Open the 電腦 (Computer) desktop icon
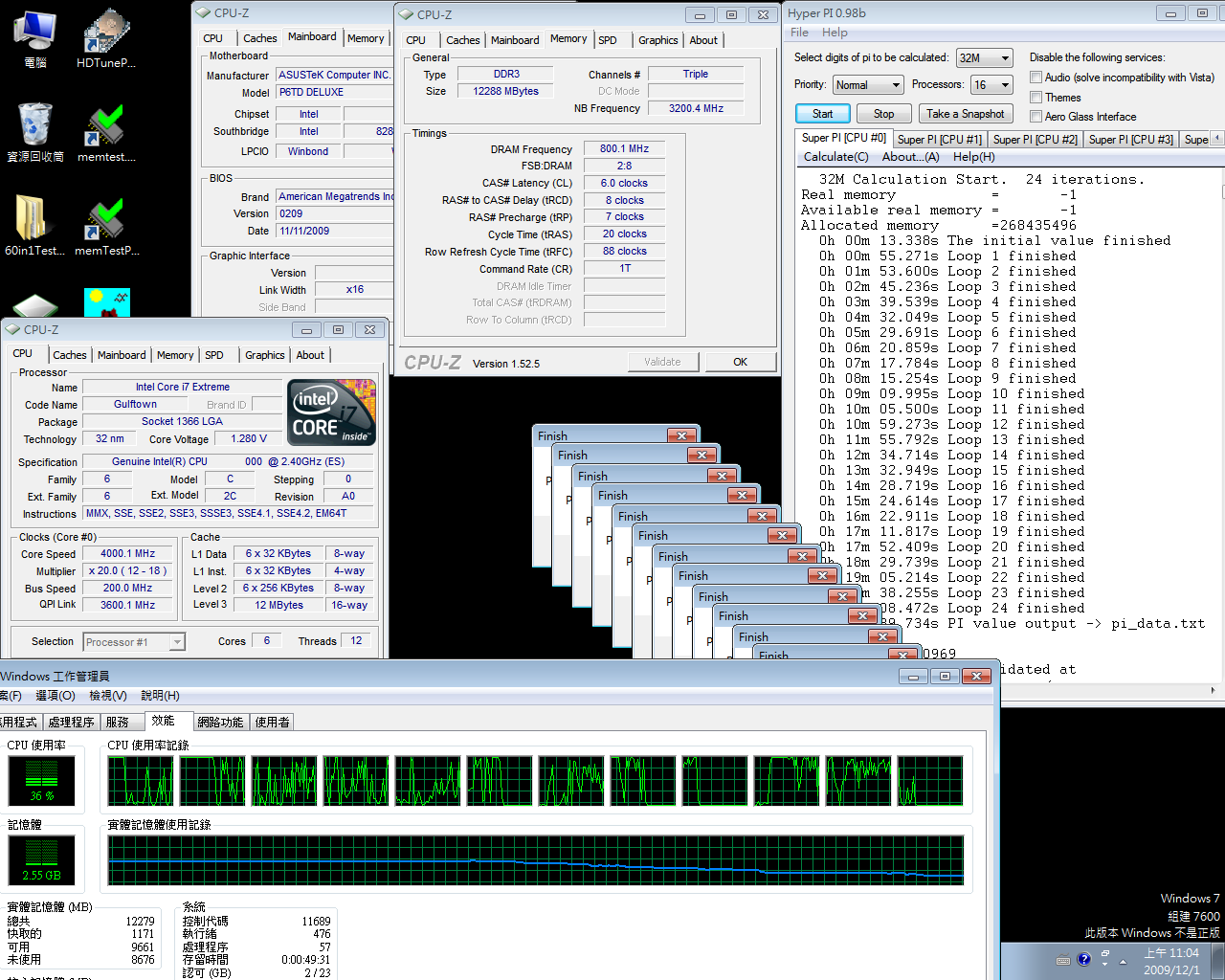Image resolution: width=1225 pixels, height=980 pixels. coord(35,38)
